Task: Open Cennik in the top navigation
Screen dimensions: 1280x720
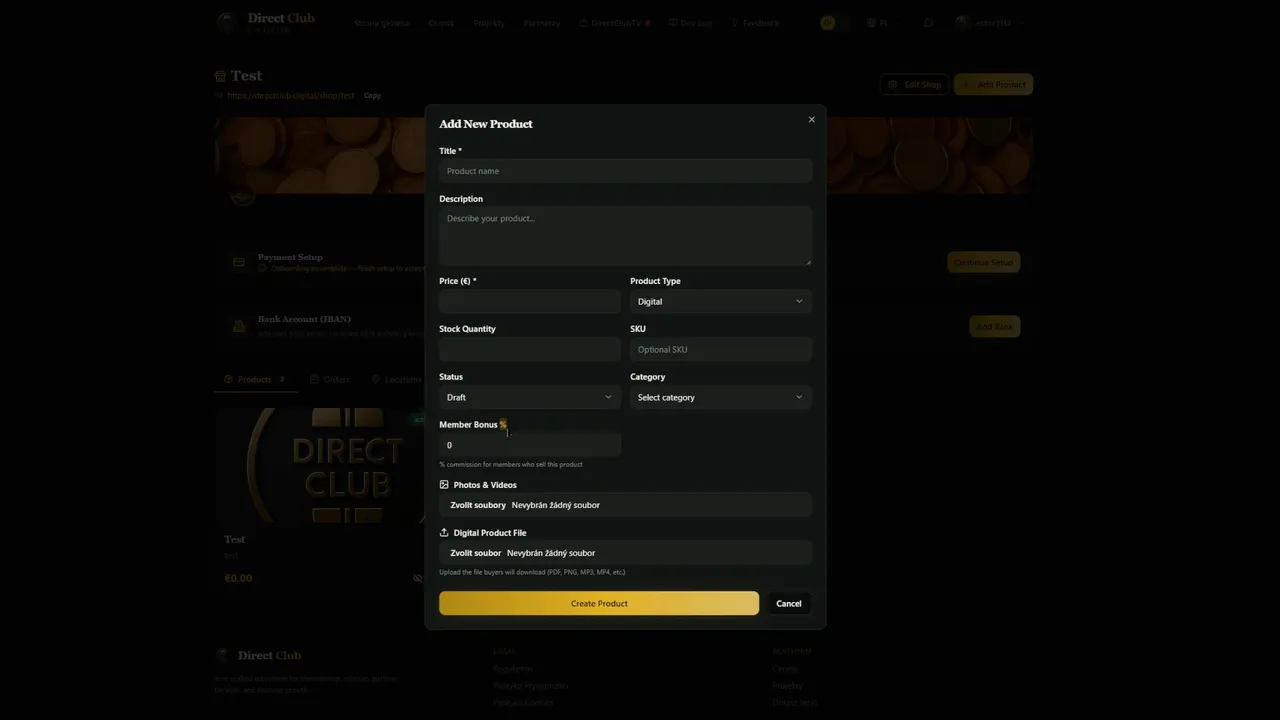Action: [441, 23]
